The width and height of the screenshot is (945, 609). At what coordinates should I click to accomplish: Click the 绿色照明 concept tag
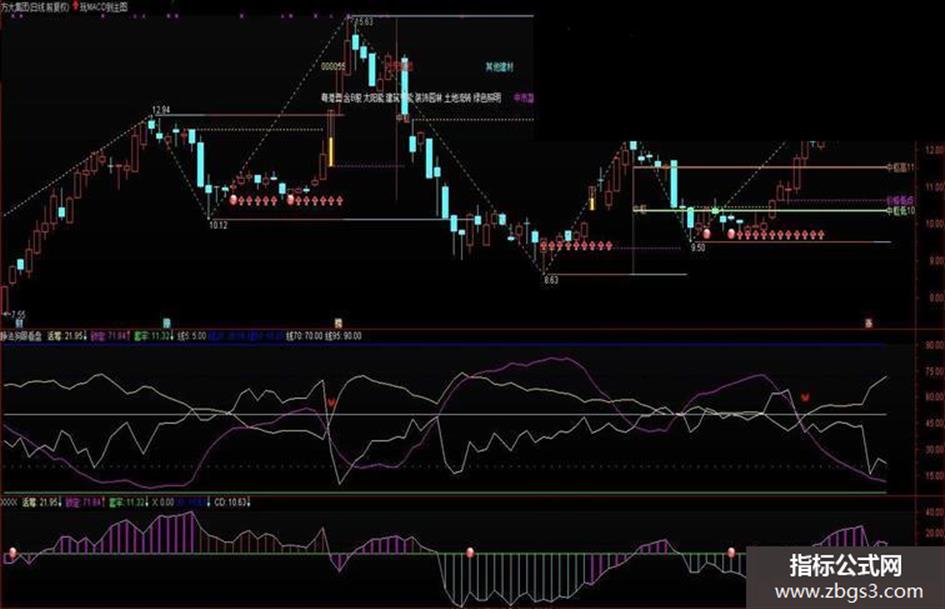pyautogui.click(x=487, y=97)
